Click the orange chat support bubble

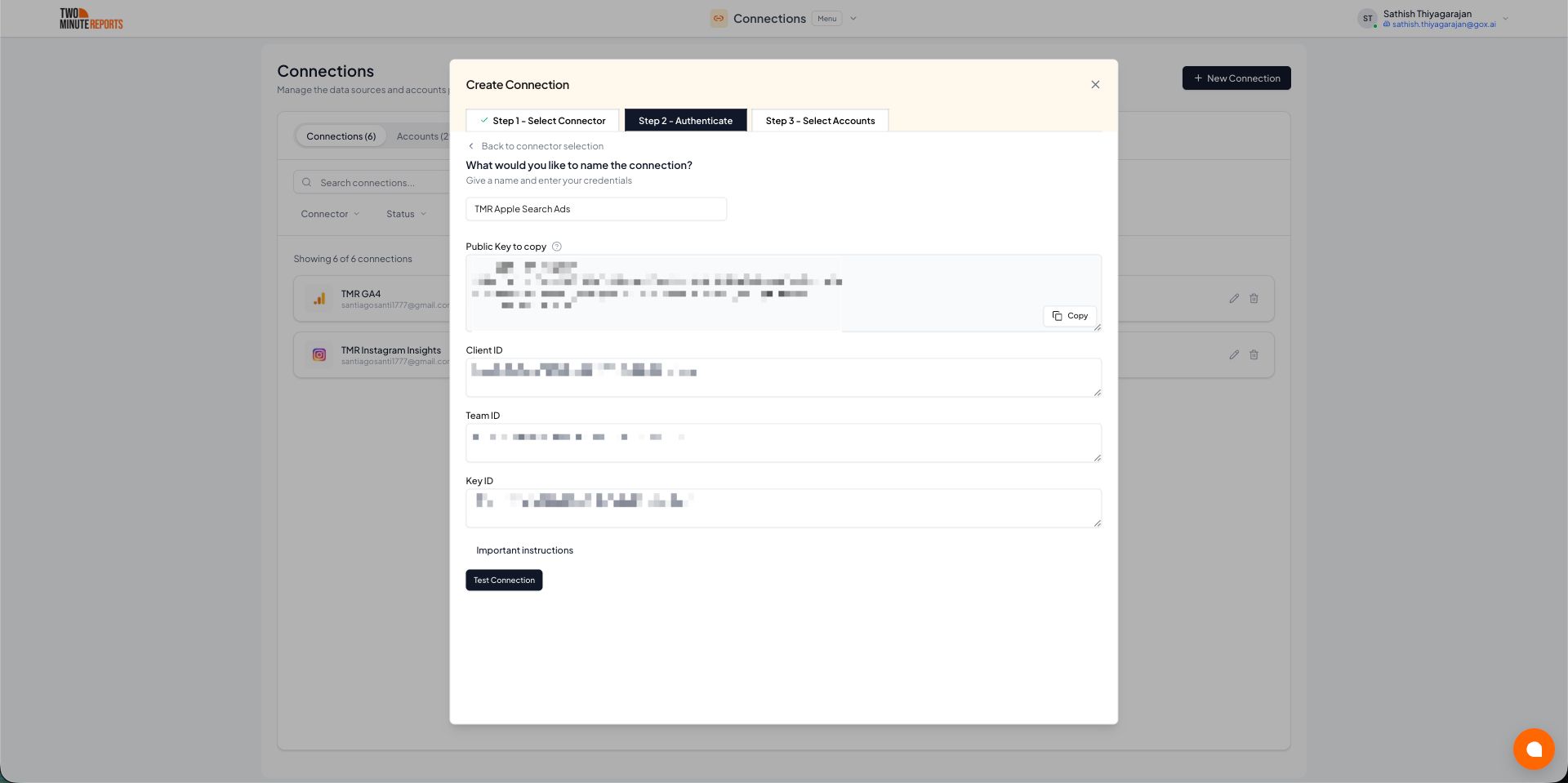coord(1533,749)
